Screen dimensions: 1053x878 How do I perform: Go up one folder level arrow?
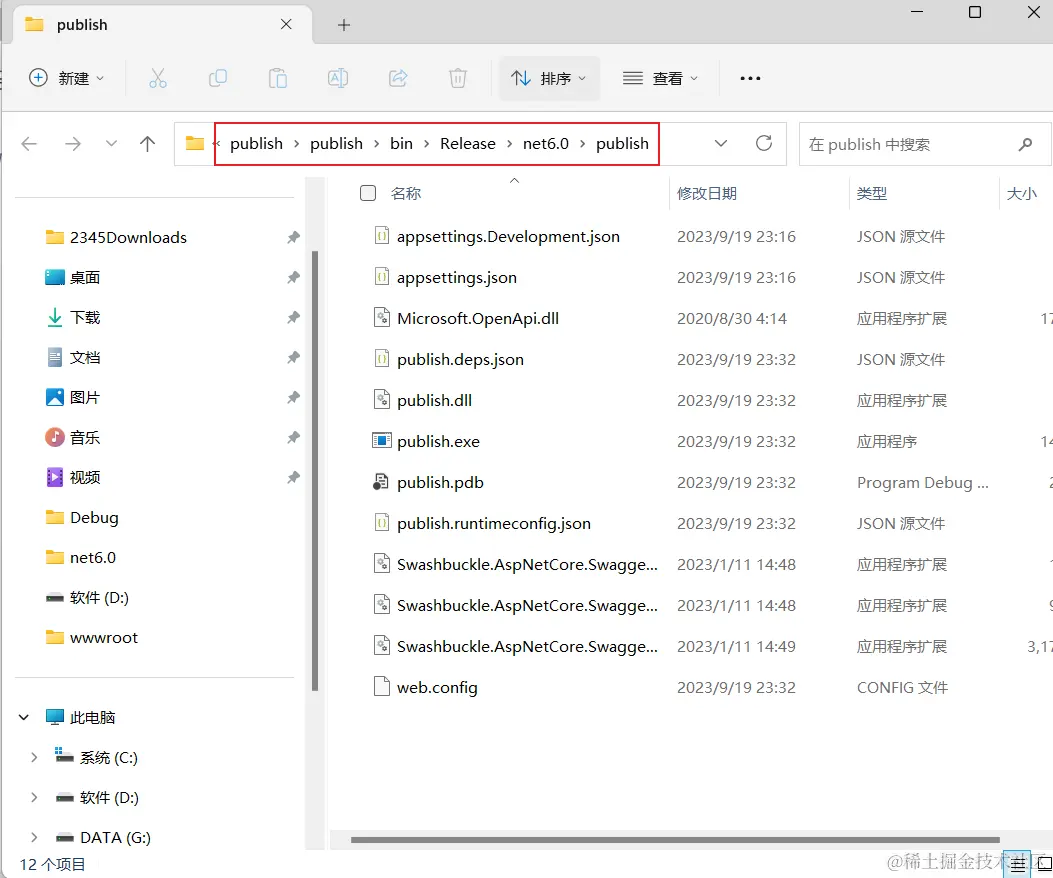(147, 144)
